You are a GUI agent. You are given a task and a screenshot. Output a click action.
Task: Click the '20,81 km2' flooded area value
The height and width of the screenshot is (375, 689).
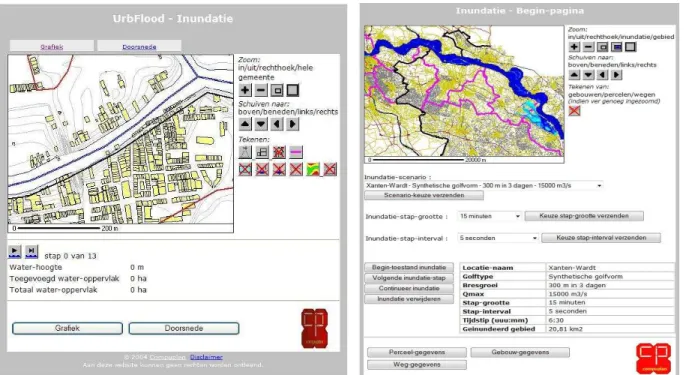point(566,329)
